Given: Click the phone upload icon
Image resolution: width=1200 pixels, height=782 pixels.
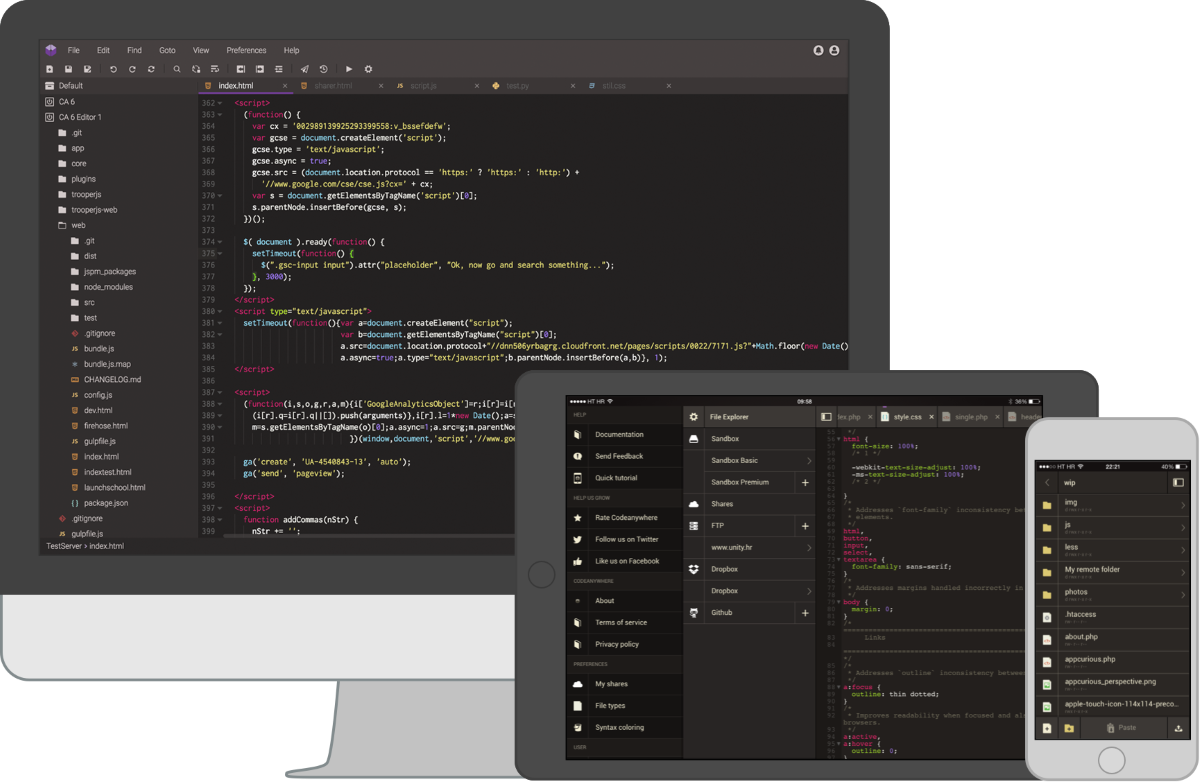Looking at the screenshot, I should 1179,727.
